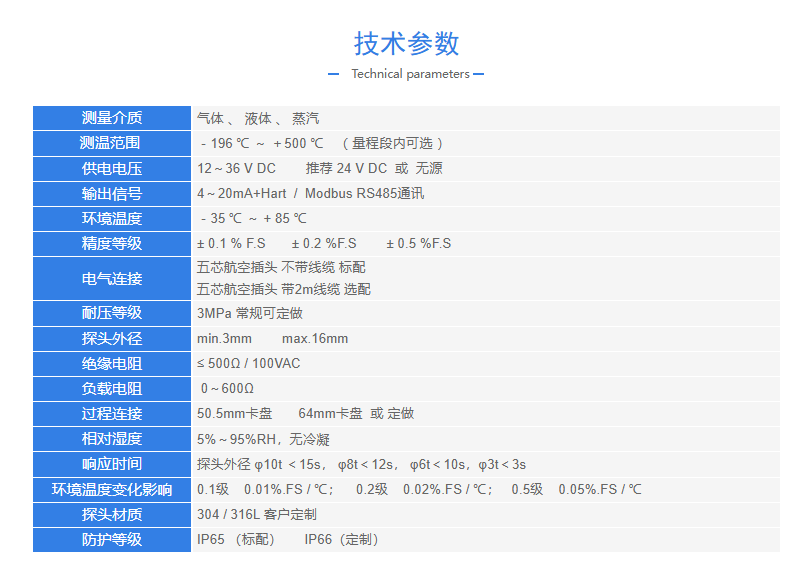Click the 64mm卡盘 process connection value
The width and height of the screenshot is (804, 572).
pos(329,413)
